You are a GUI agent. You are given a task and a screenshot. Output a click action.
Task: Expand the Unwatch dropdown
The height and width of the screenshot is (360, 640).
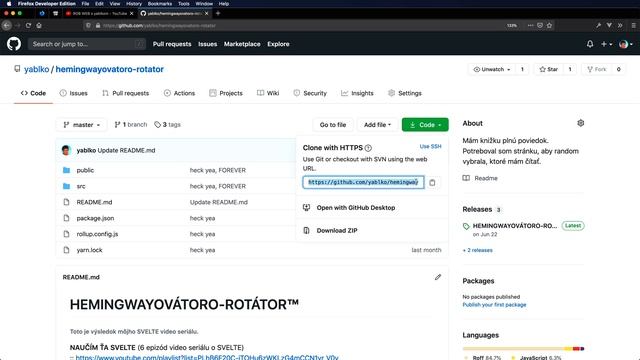(x=492, y=69)
